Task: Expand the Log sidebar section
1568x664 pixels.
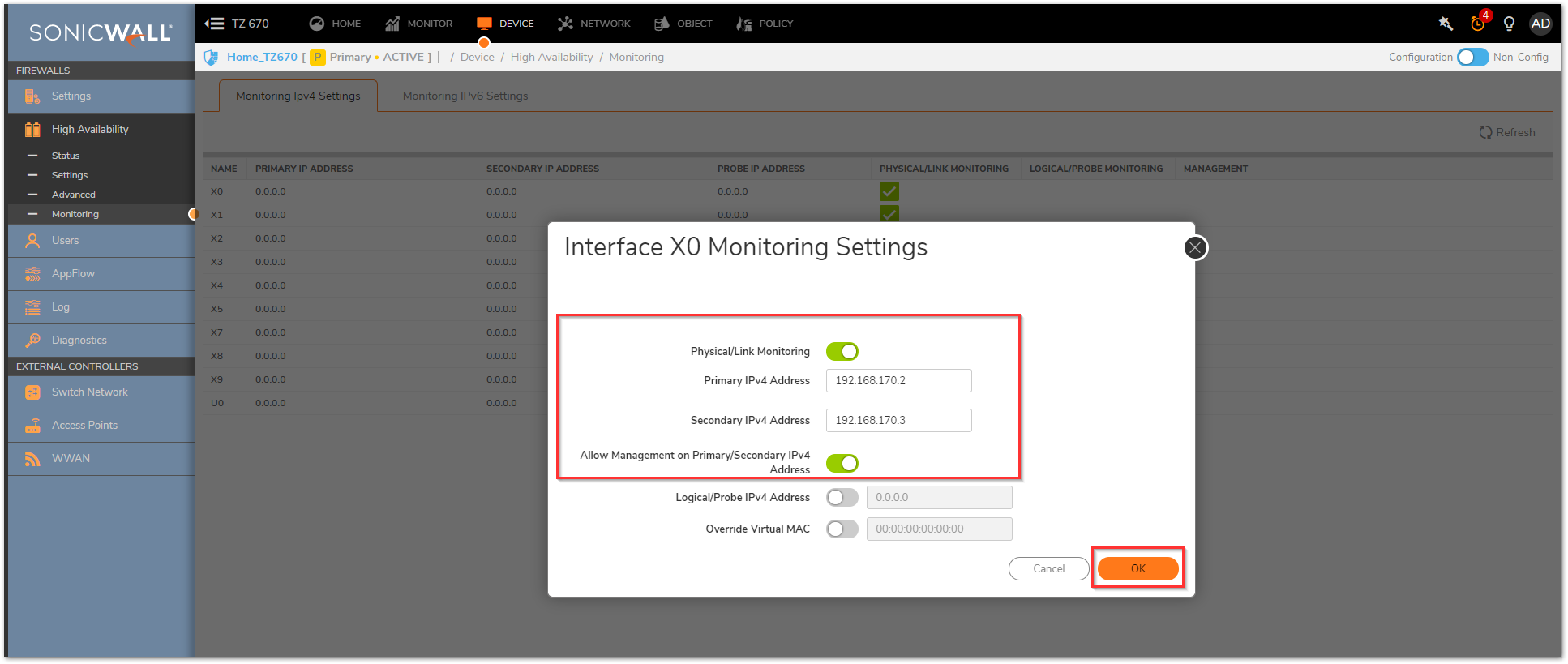Action: click(x=61, y=307)
